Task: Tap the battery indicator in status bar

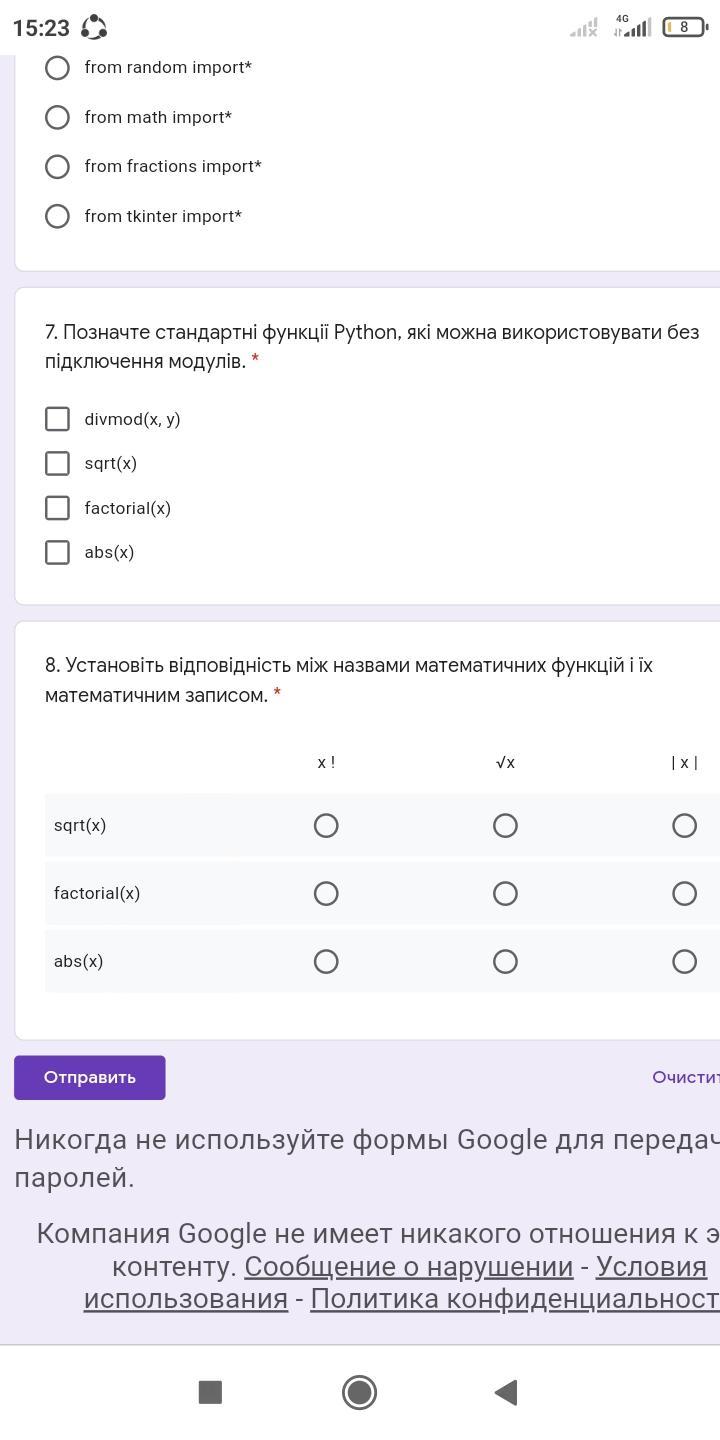Action: pos(684,27)
